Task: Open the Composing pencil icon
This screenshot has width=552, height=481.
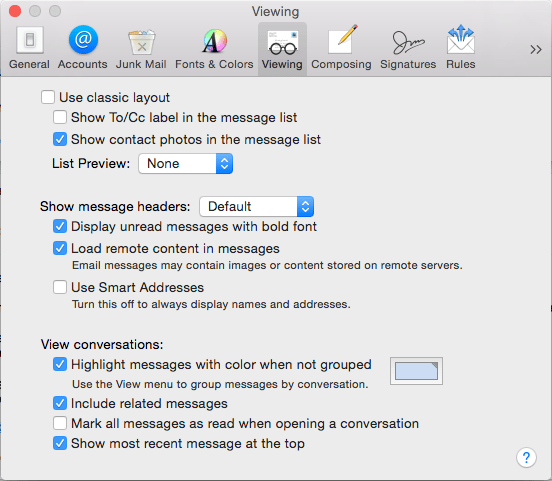Action: [341, 39]
